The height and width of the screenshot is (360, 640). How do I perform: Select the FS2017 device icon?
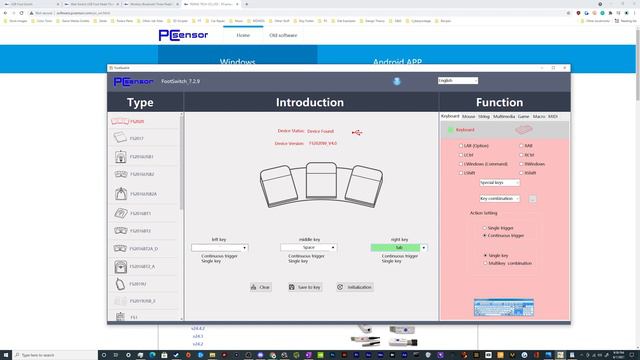[120, 138]
